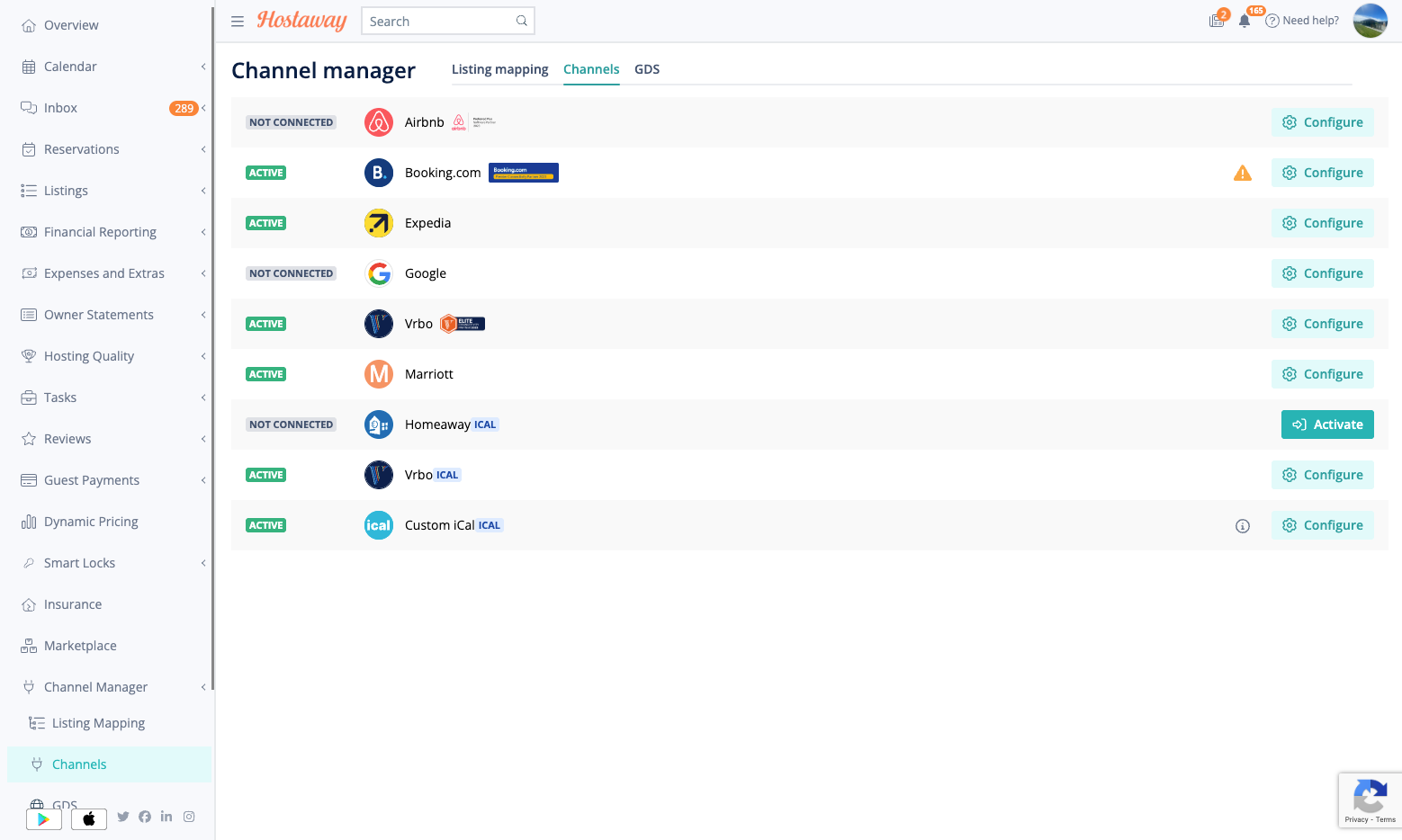
Task: Open Hostaway LinkedIn page icon
Action: pos(166,817)
